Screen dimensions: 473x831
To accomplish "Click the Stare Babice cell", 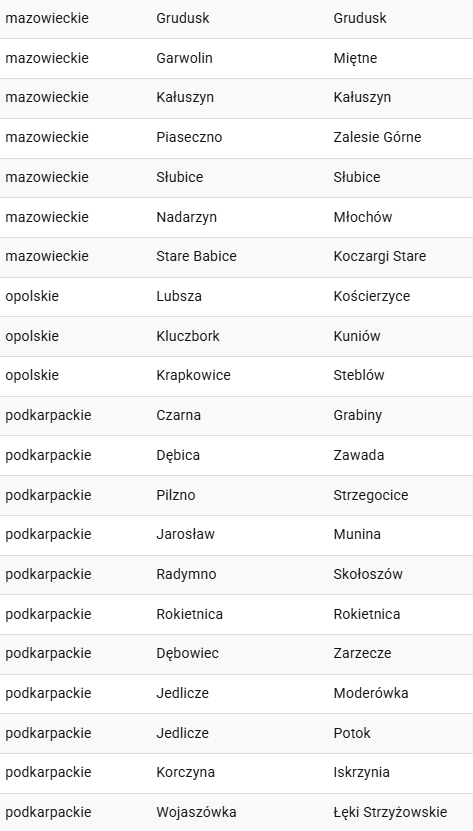I will click(x=196, y=257).
